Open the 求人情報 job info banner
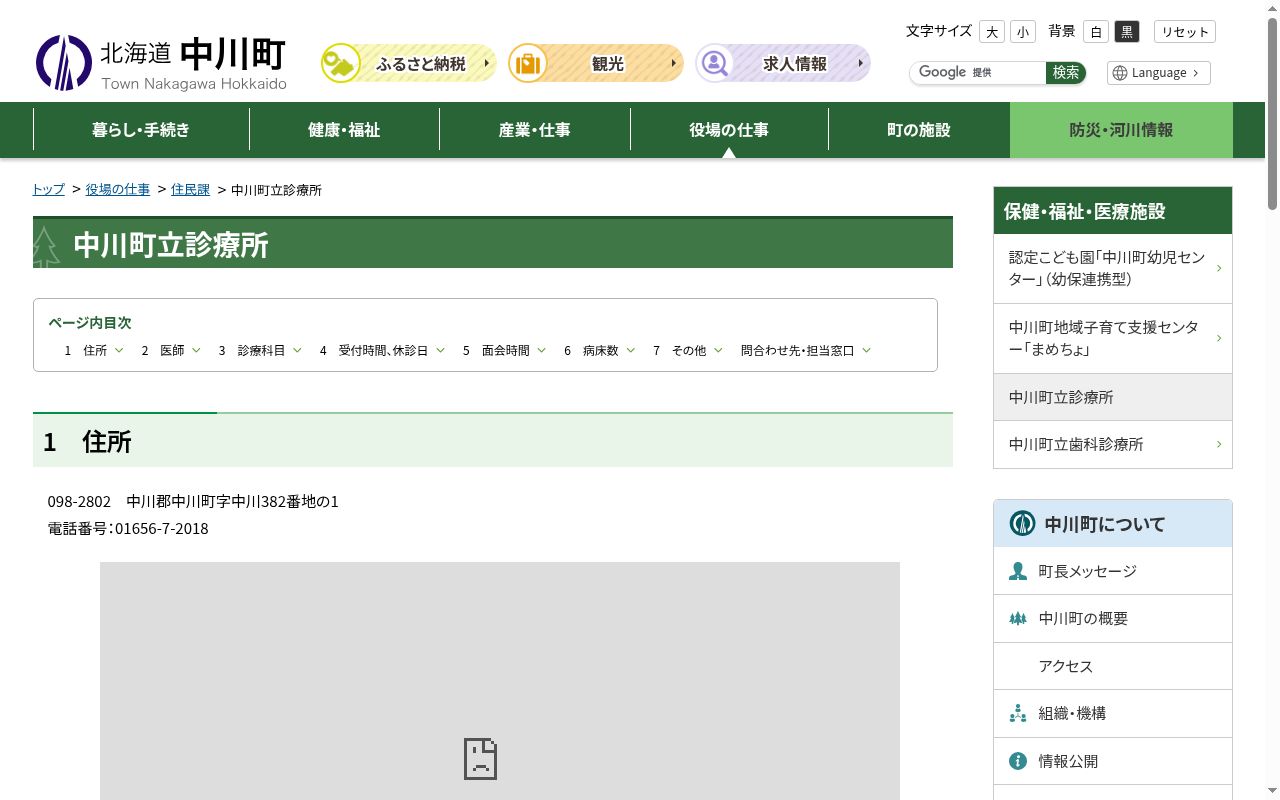Viewport: 1280px width, 800px height. point(783,63)
